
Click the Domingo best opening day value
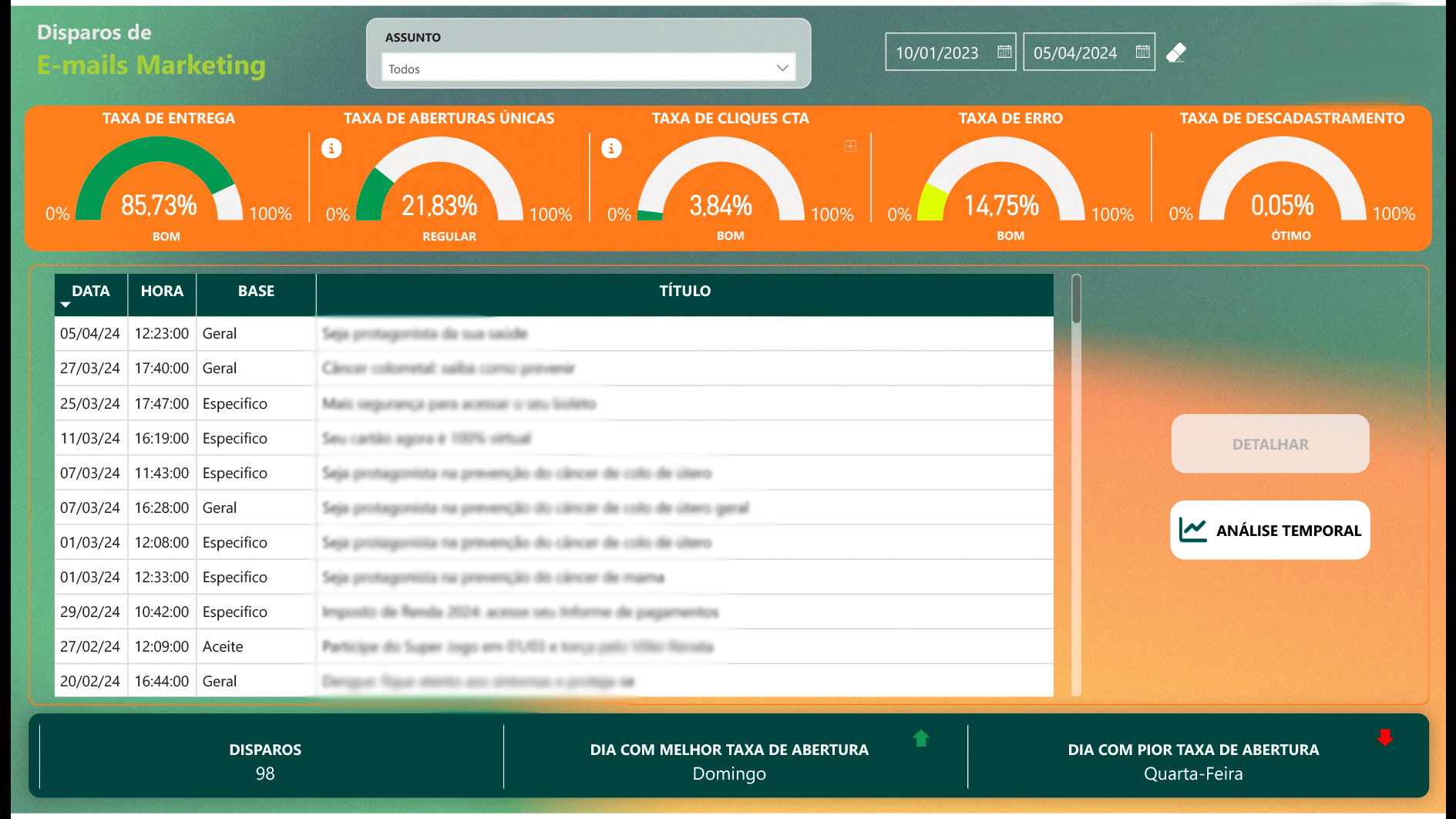click(x=729, y=773)
